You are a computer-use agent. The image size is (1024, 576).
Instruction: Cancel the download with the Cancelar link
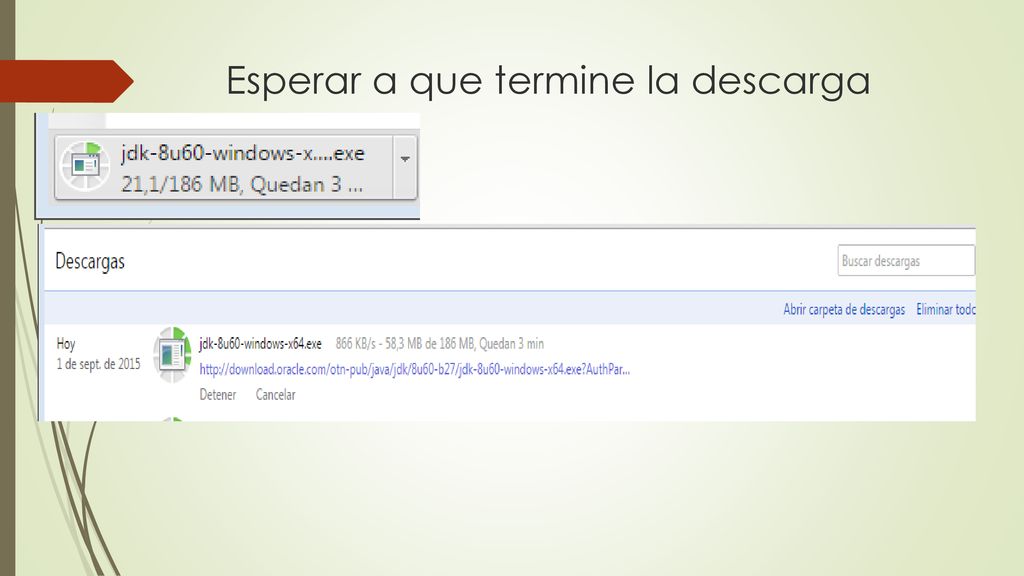coord(276,395)
